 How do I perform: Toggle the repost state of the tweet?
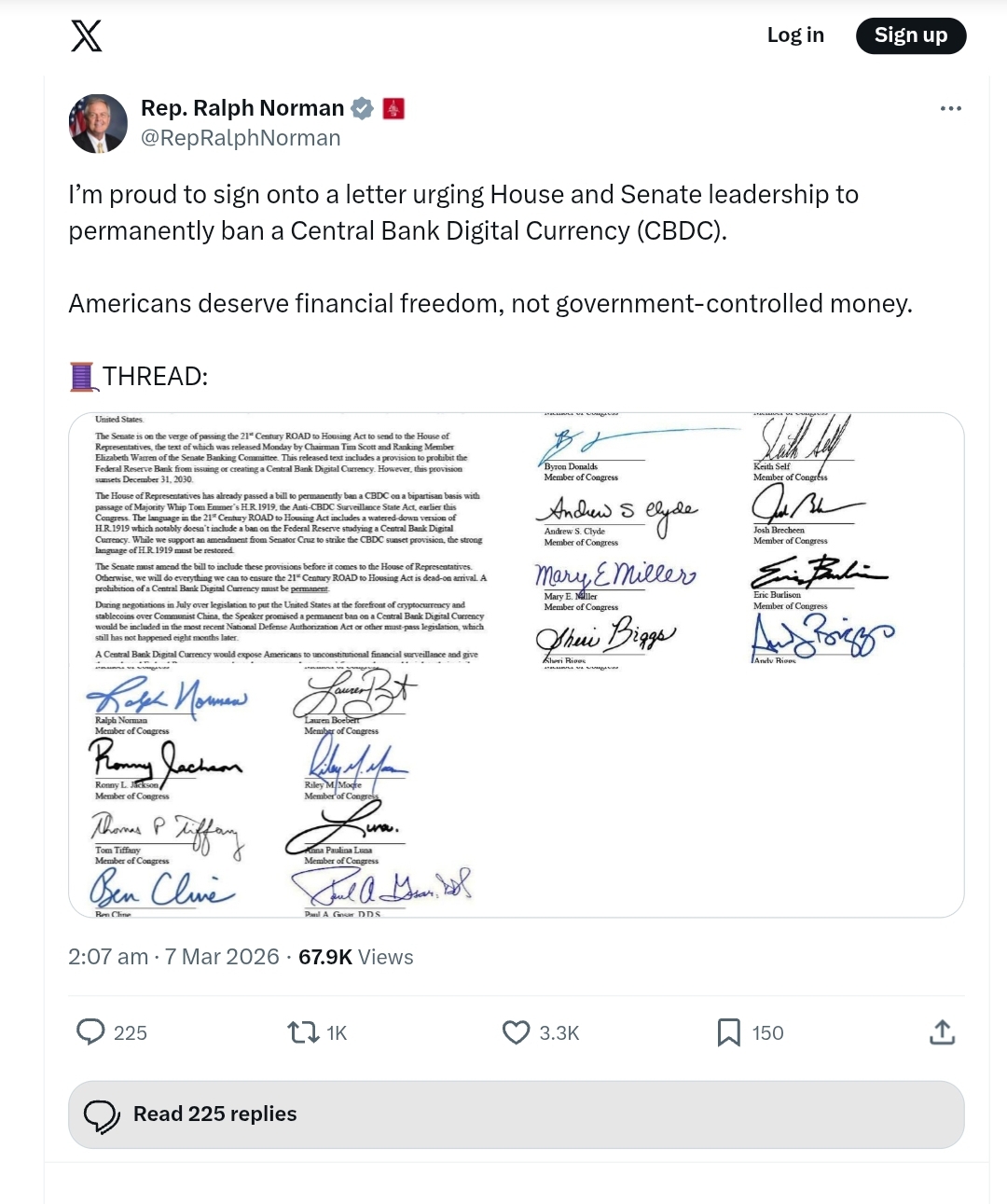[300, 1032]
